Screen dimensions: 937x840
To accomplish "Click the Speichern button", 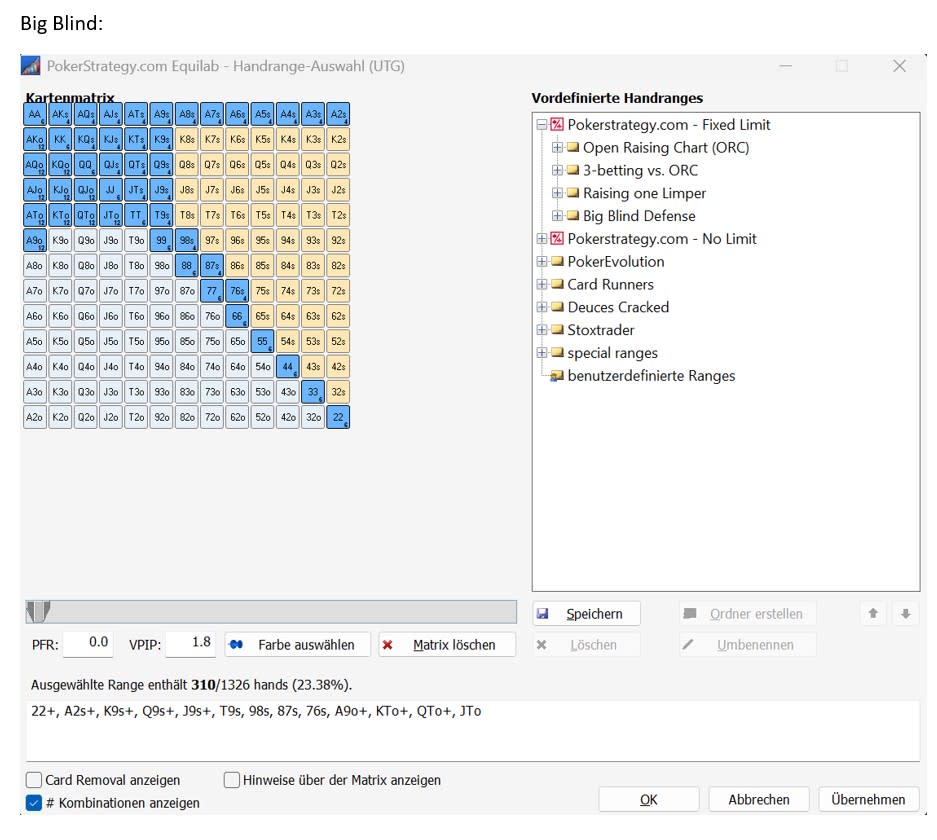I will coord(586,614).
